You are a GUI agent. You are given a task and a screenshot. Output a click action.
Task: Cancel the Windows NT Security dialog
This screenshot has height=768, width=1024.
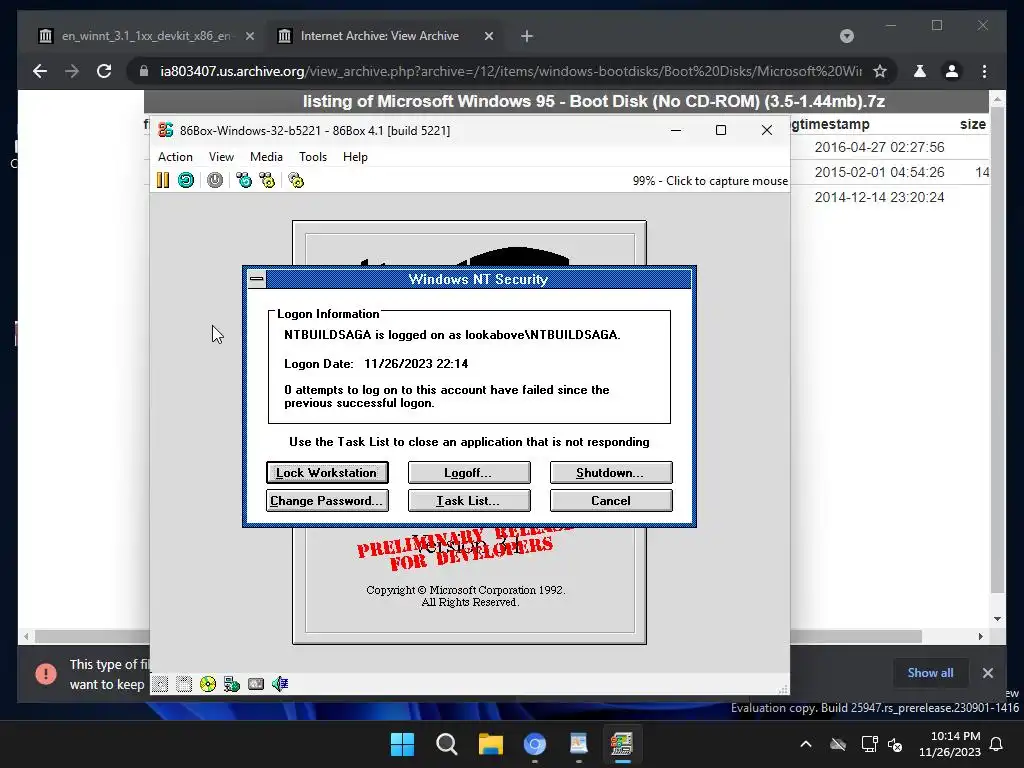point(611,500)
